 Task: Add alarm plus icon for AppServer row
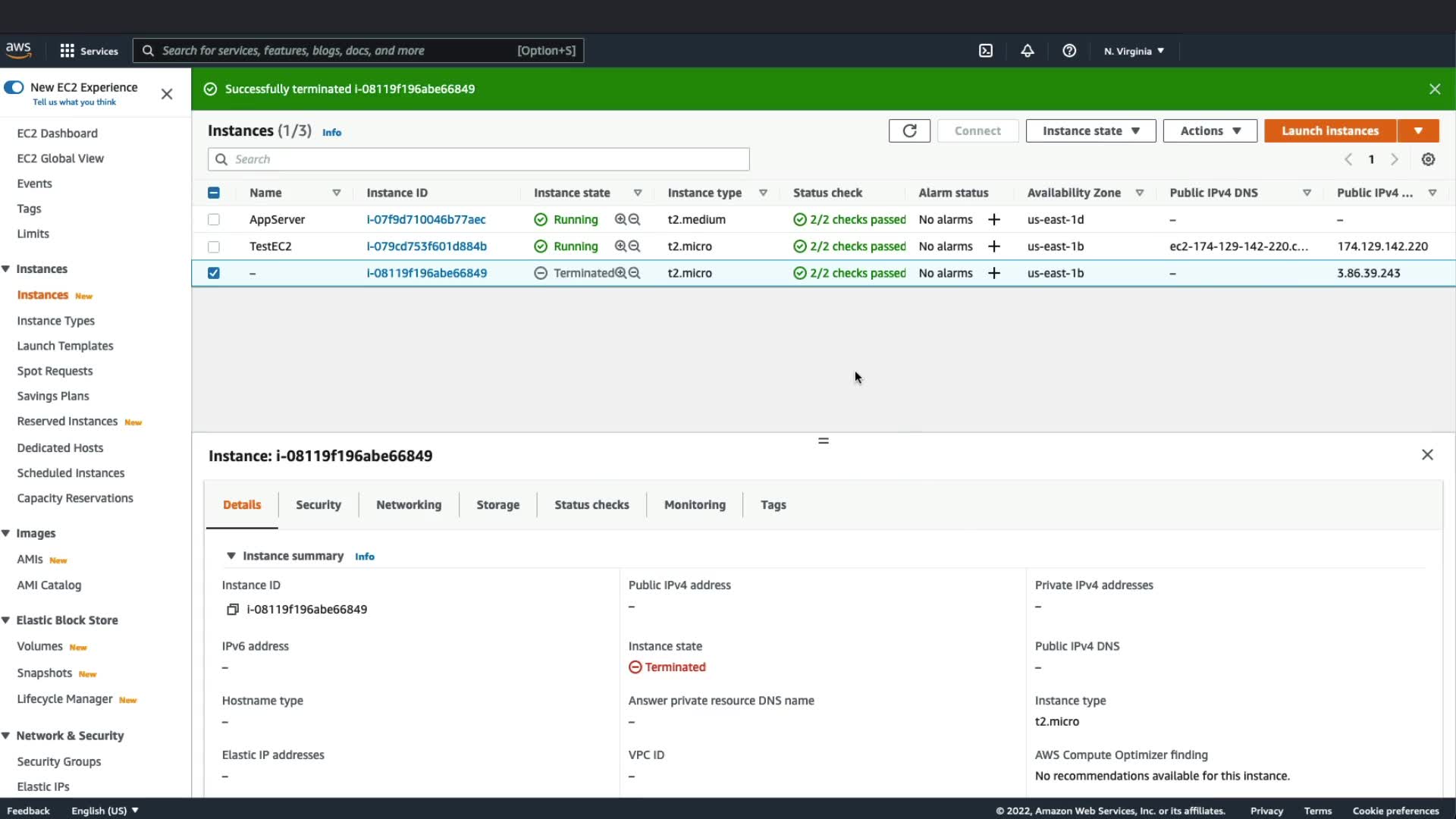pos(993,220)
